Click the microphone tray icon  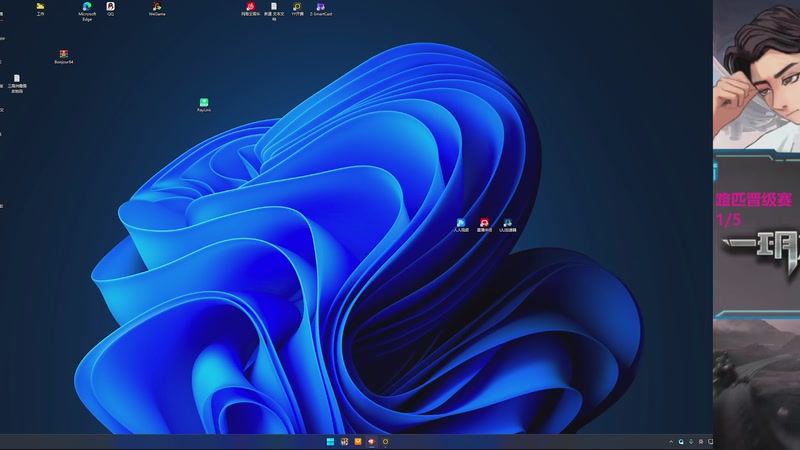pyautogui.click(x=691, y=442)
